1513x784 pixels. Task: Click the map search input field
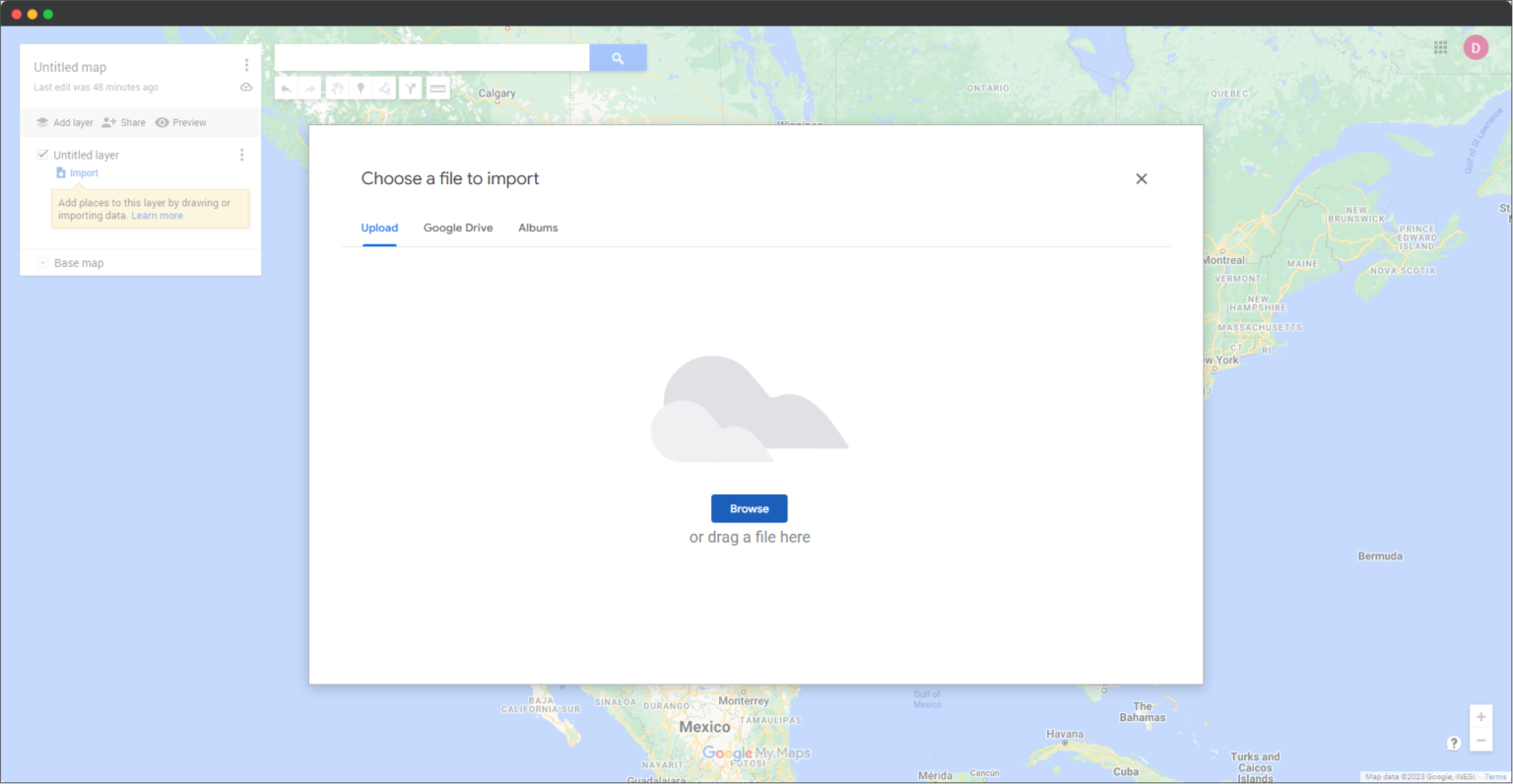431,58
